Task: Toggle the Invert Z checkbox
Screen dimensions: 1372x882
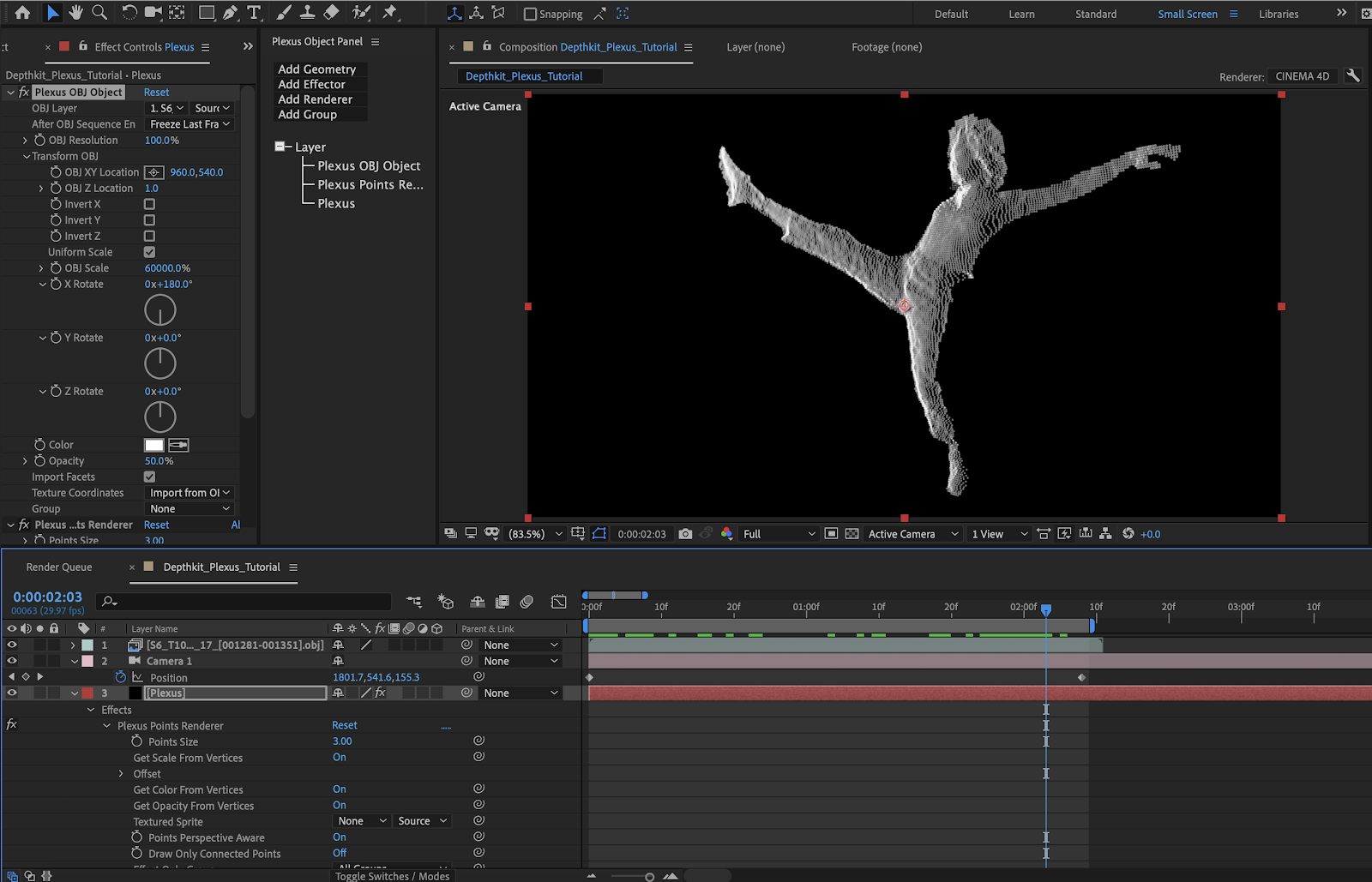Action: point(149,236)
